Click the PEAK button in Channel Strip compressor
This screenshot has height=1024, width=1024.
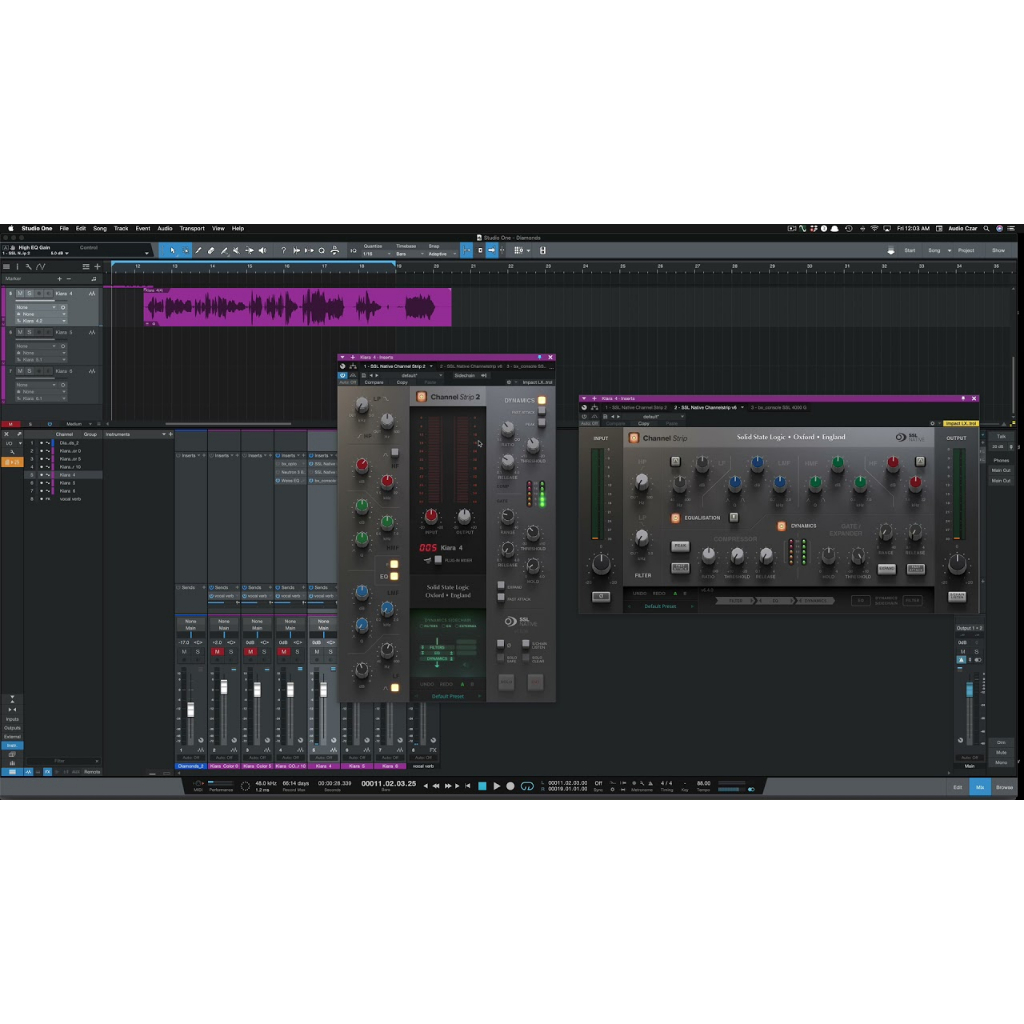point(680,545)
